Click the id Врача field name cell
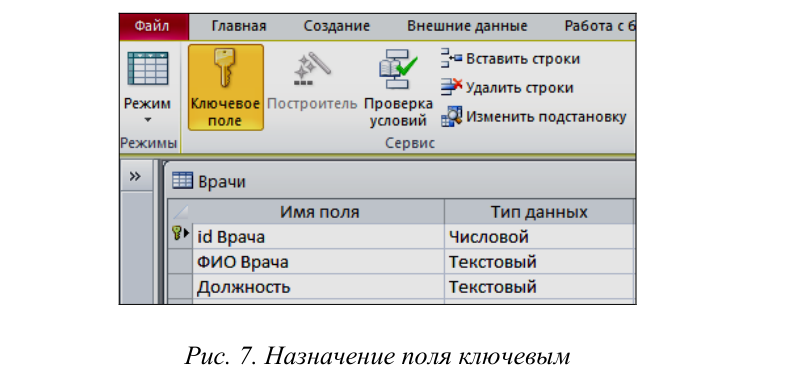 [x=319, y=237]
